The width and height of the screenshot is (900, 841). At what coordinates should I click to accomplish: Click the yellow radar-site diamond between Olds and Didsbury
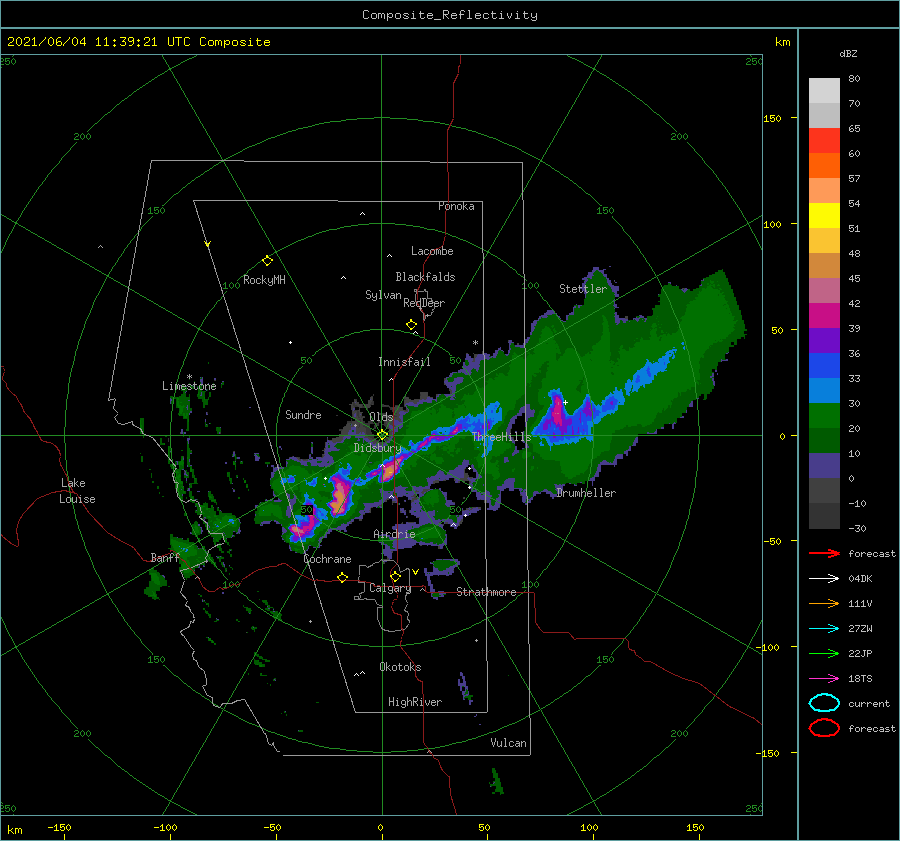pos(382,435)
